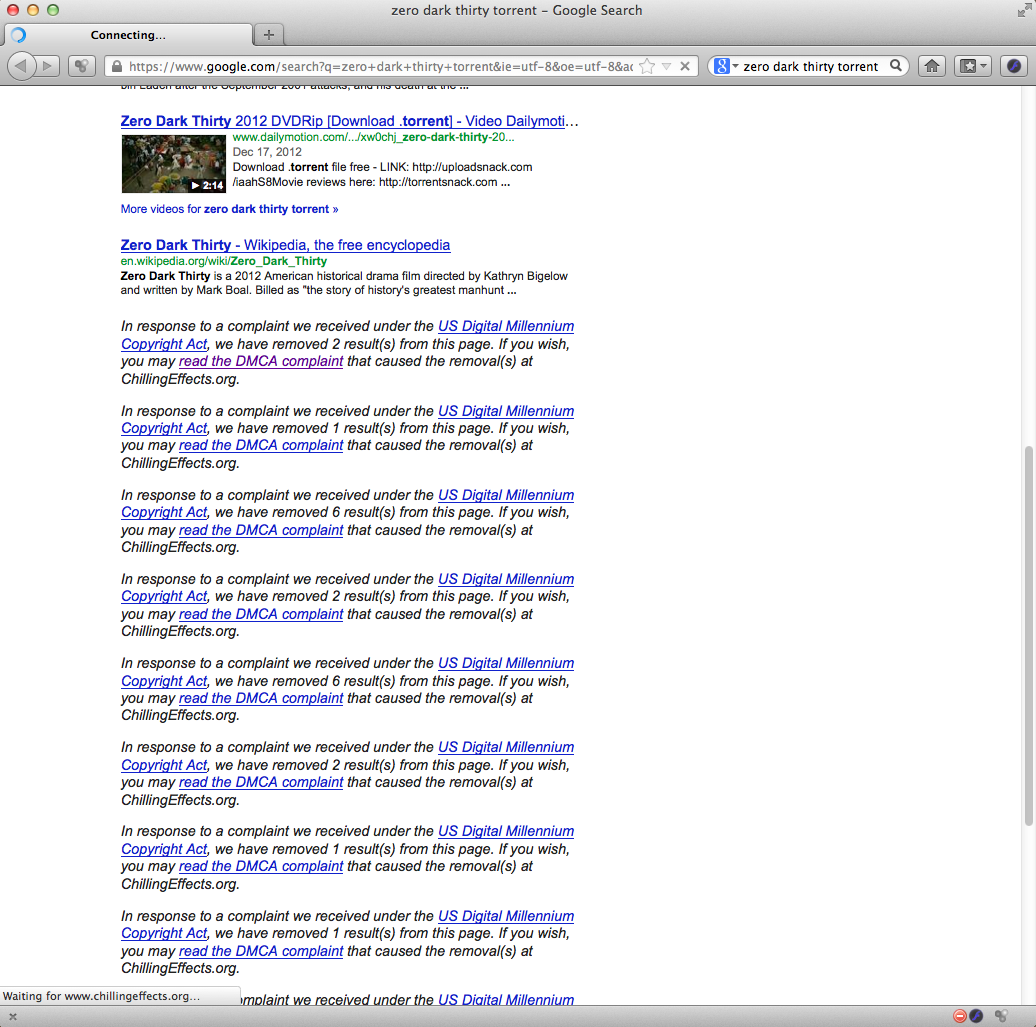The height and width of the screenshot is (1027, 1036).
Task: Open Zero Dark Thirty Wikipedia result
Action: [285, 245]
